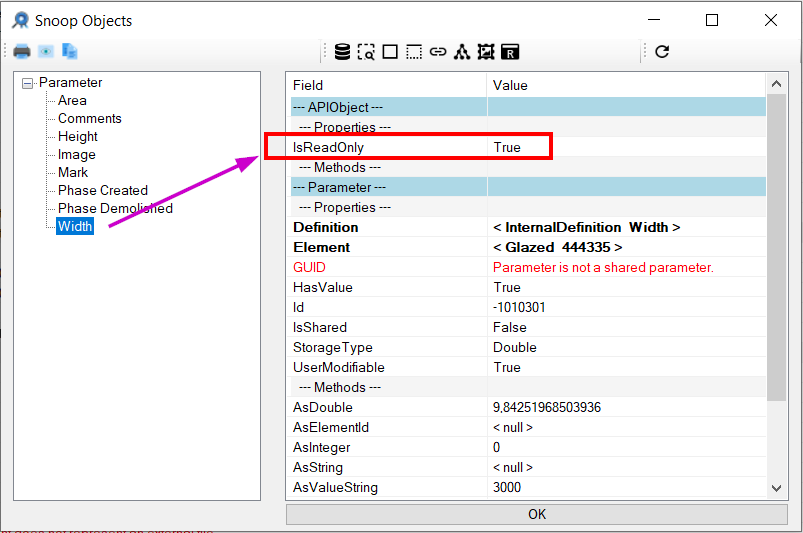Select the highlighted Width tree item
The height and width of the screenshot is (533, 803).
(x=75, y=226)
